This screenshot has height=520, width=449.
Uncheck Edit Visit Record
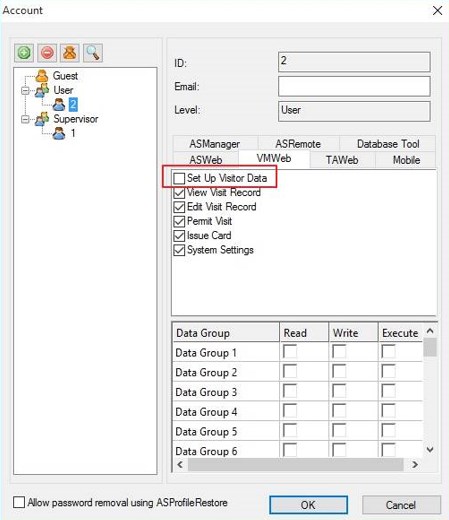point(179,207)
